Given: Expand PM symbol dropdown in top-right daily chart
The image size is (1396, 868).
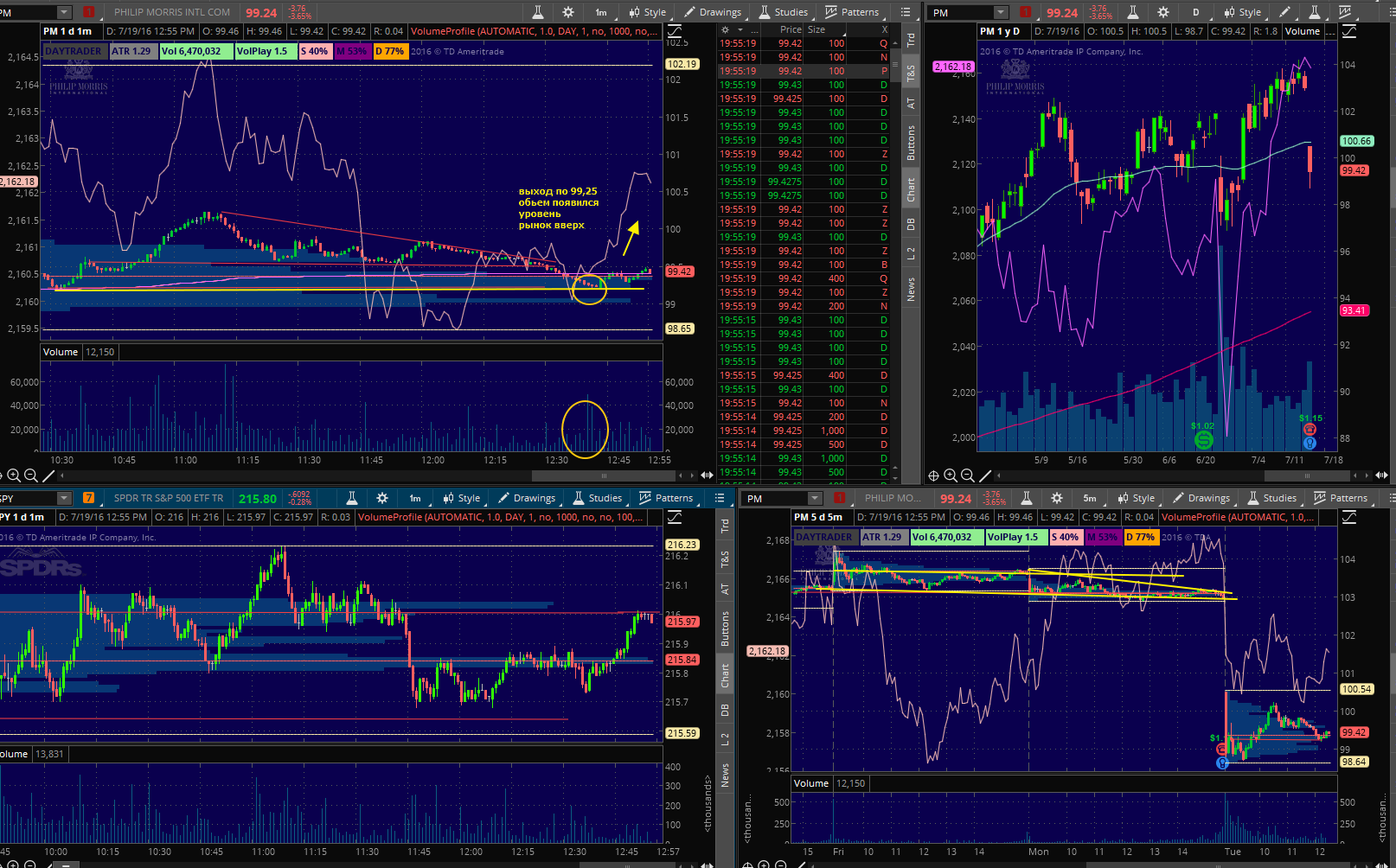Looking at the screenshot, I should [1001, 12].
